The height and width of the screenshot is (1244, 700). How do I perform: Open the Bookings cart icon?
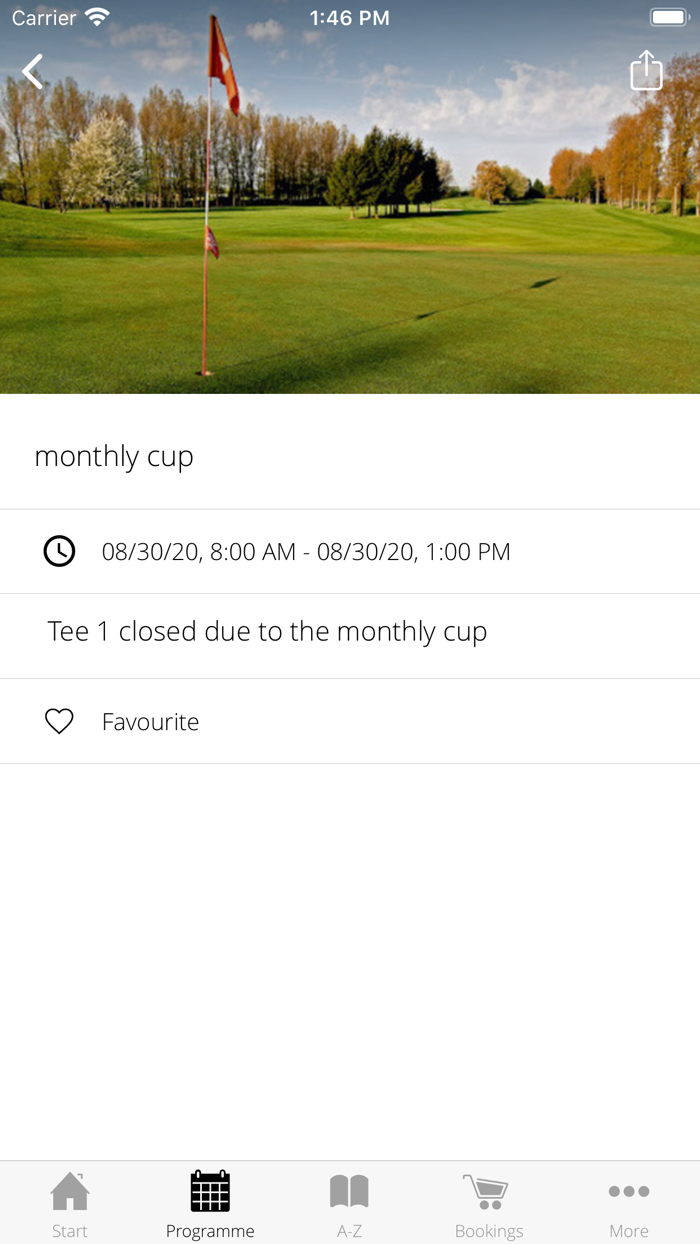(487, 1191)
